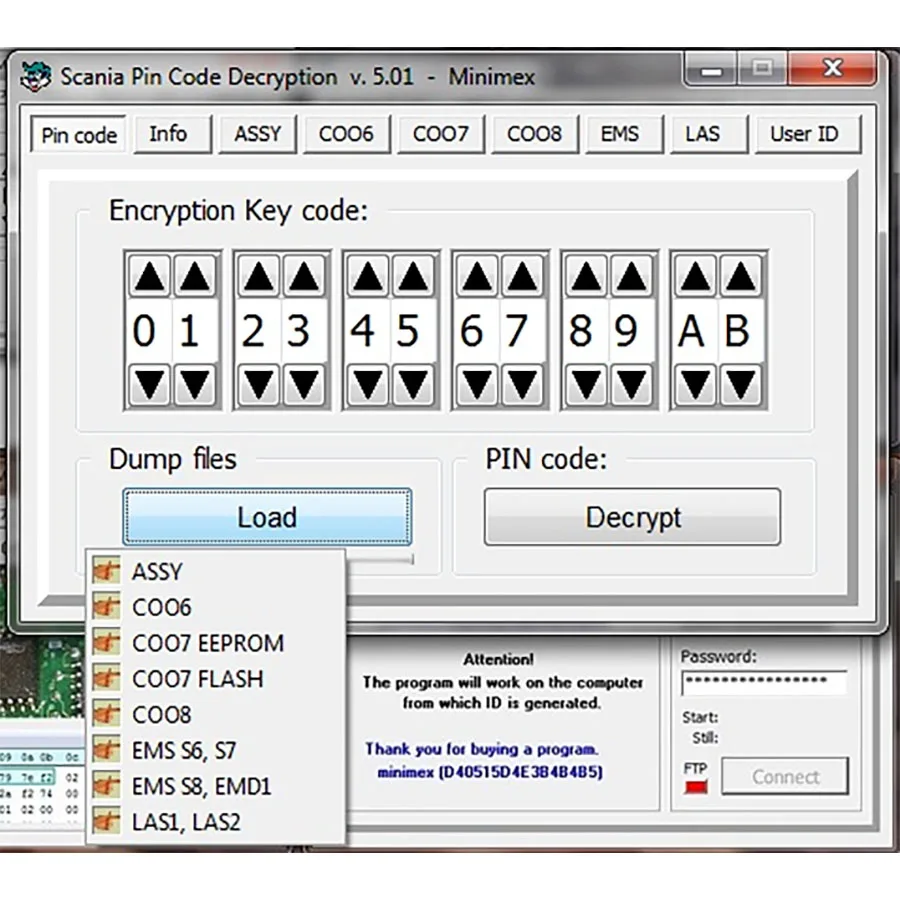The height and width of the screenshot is (900, 900).
Task: Select COO7 EEPROM dump option
Action: tap(215, 643)
